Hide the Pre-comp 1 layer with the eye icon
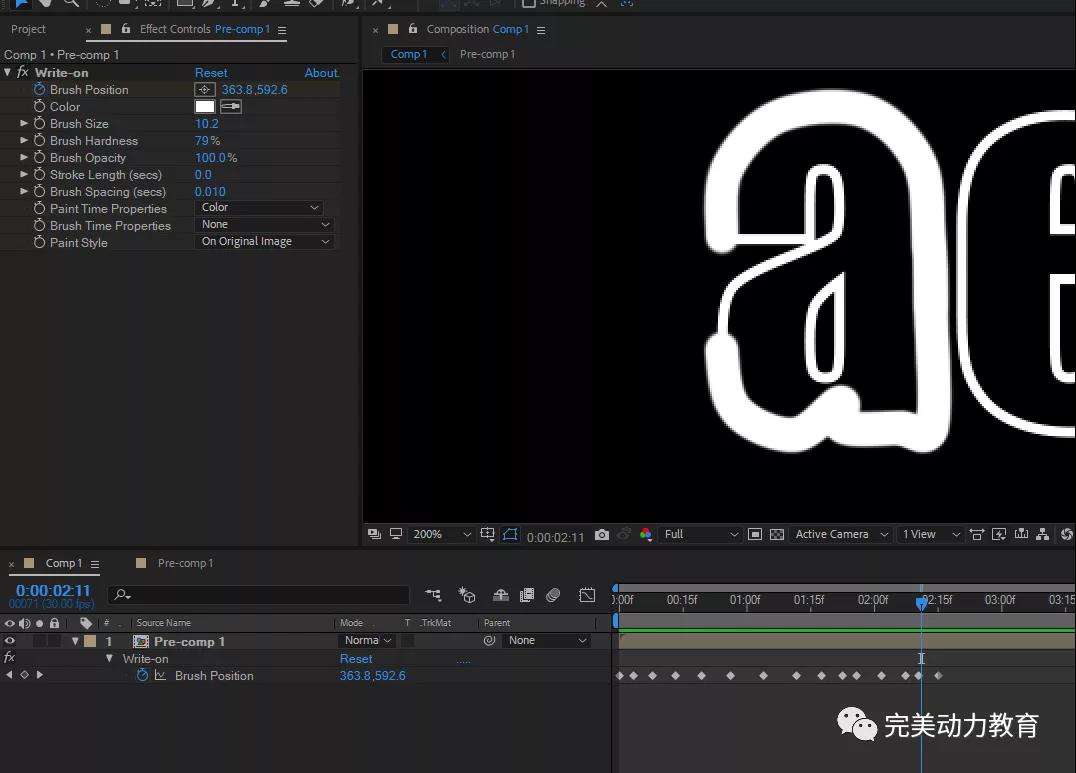Image resolution: width=1076 pixels, height=773 pixels. 10,641
